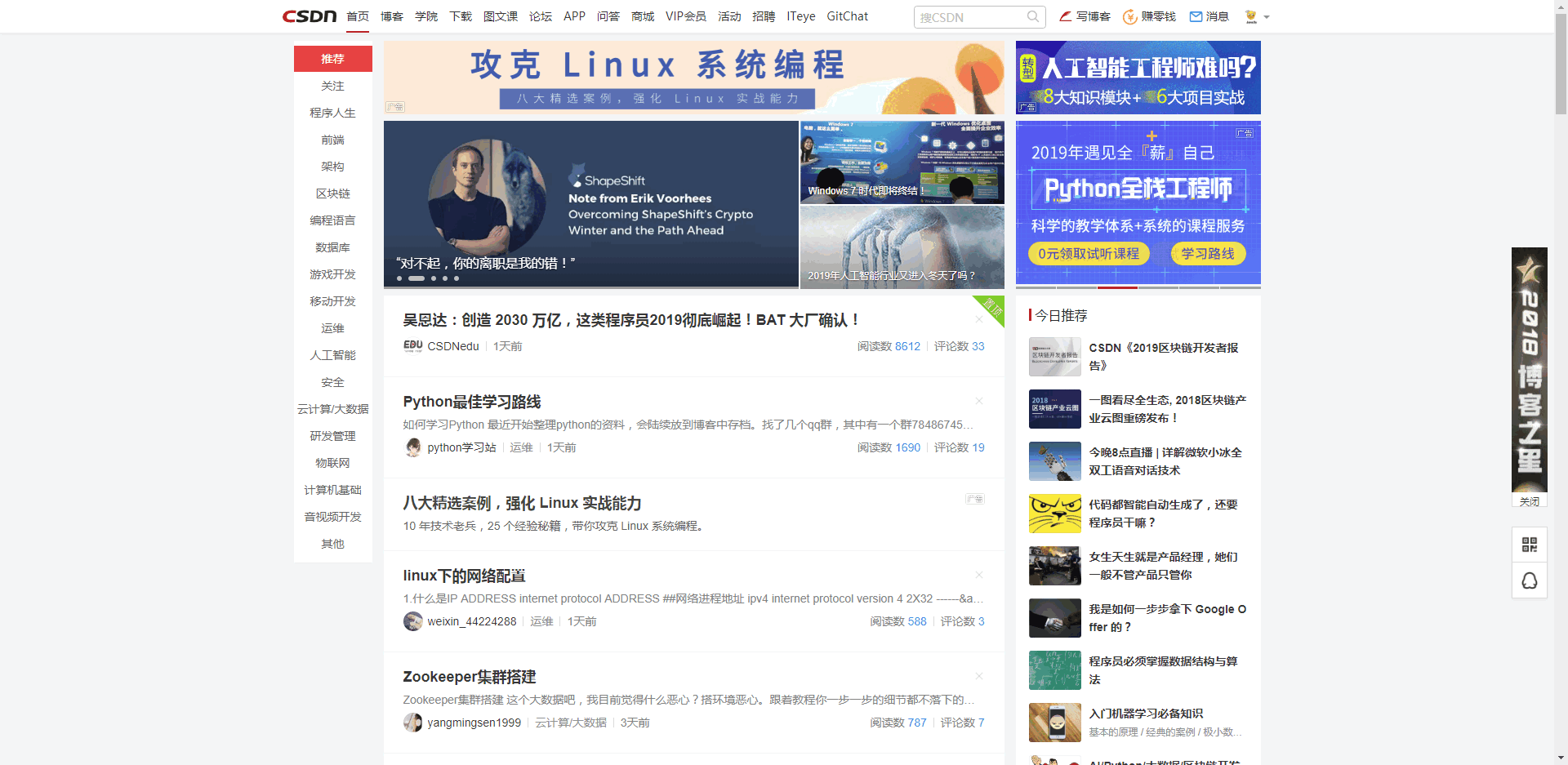
Task: Close the 2018 博客之星 side banner
Action: click(1530, 501)
